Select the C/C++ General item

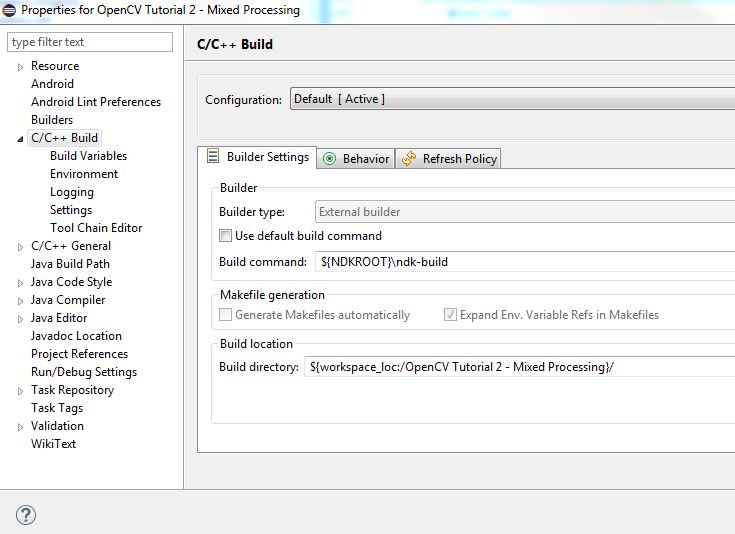71,246
